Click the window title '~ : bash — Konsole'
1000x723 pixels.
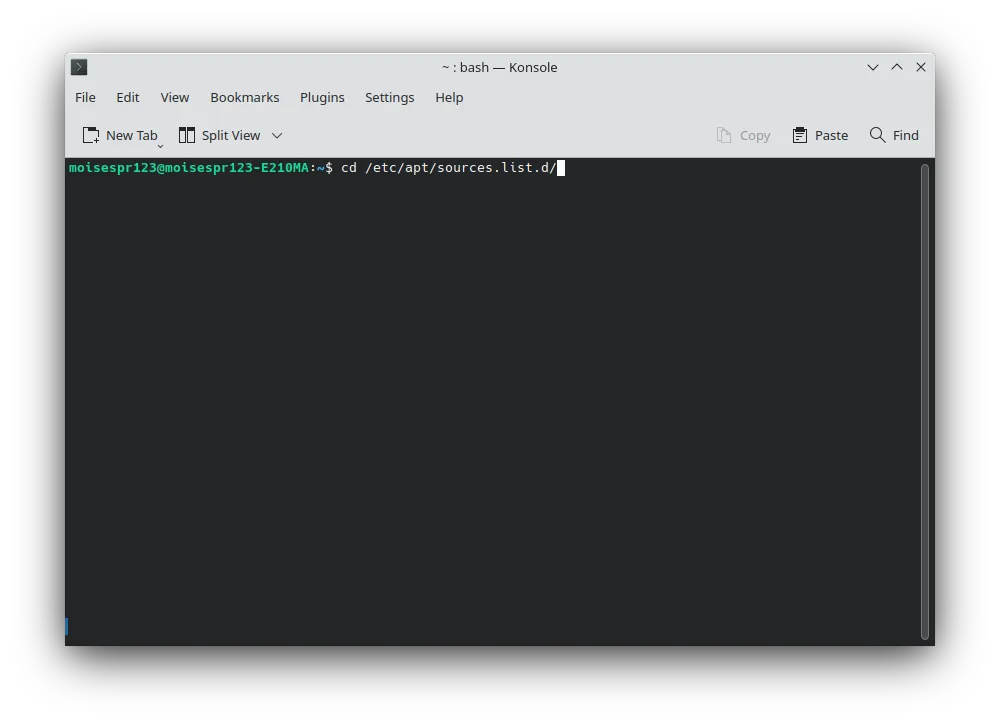pos(499,68)
